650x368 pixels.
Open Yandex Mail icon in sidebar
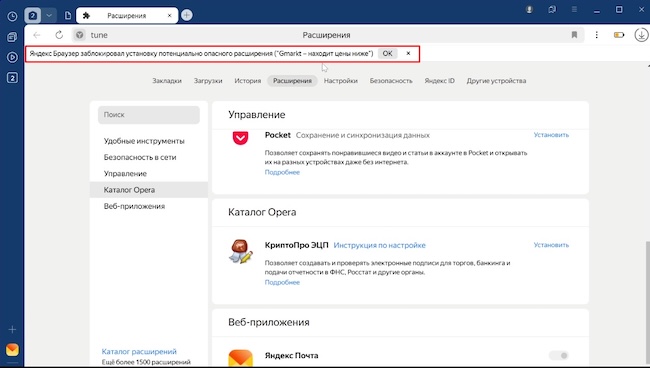click(12, 350)
